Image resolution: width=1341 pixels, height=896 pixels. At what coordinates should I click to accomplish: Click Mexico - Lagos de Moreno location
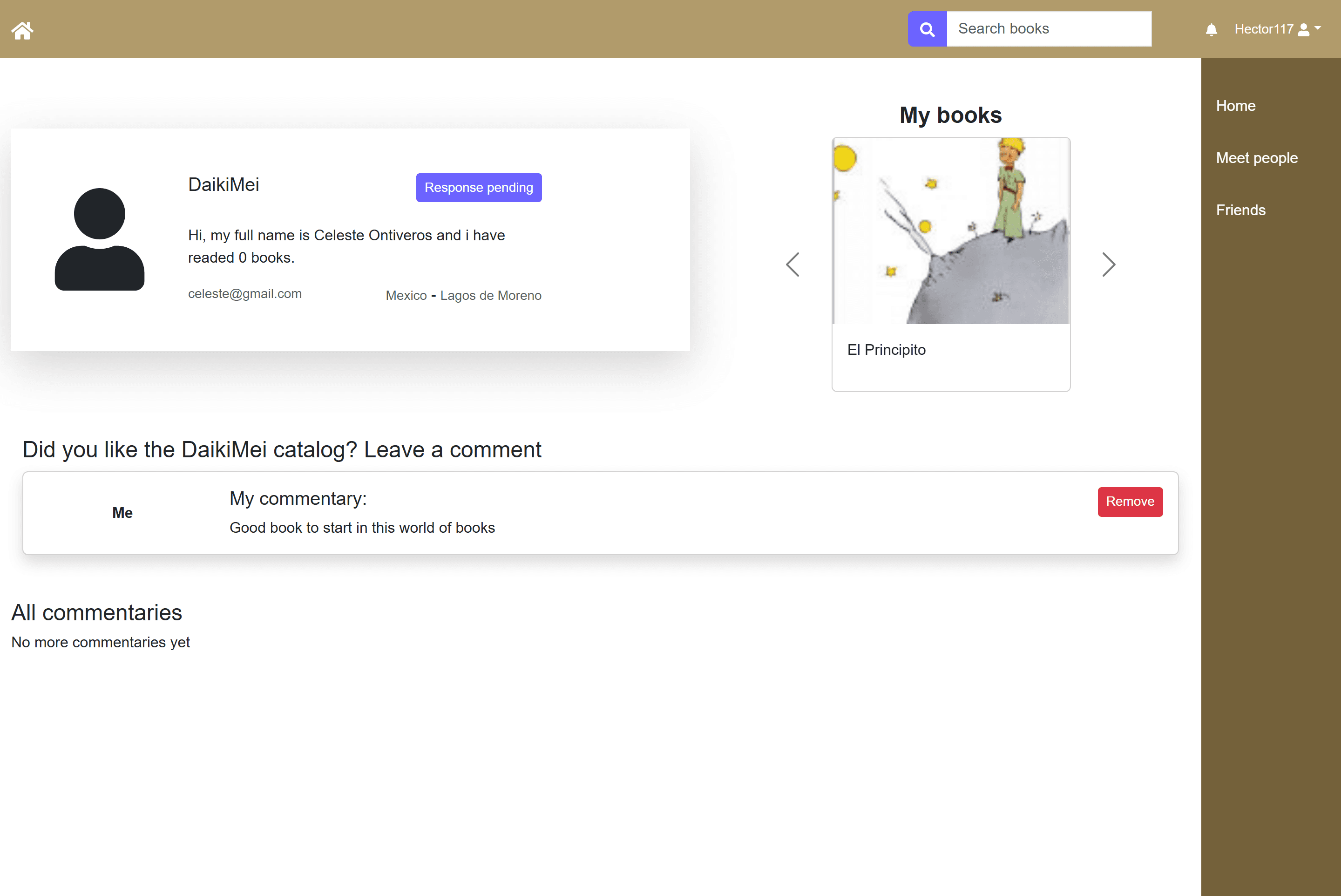(463, 295)
